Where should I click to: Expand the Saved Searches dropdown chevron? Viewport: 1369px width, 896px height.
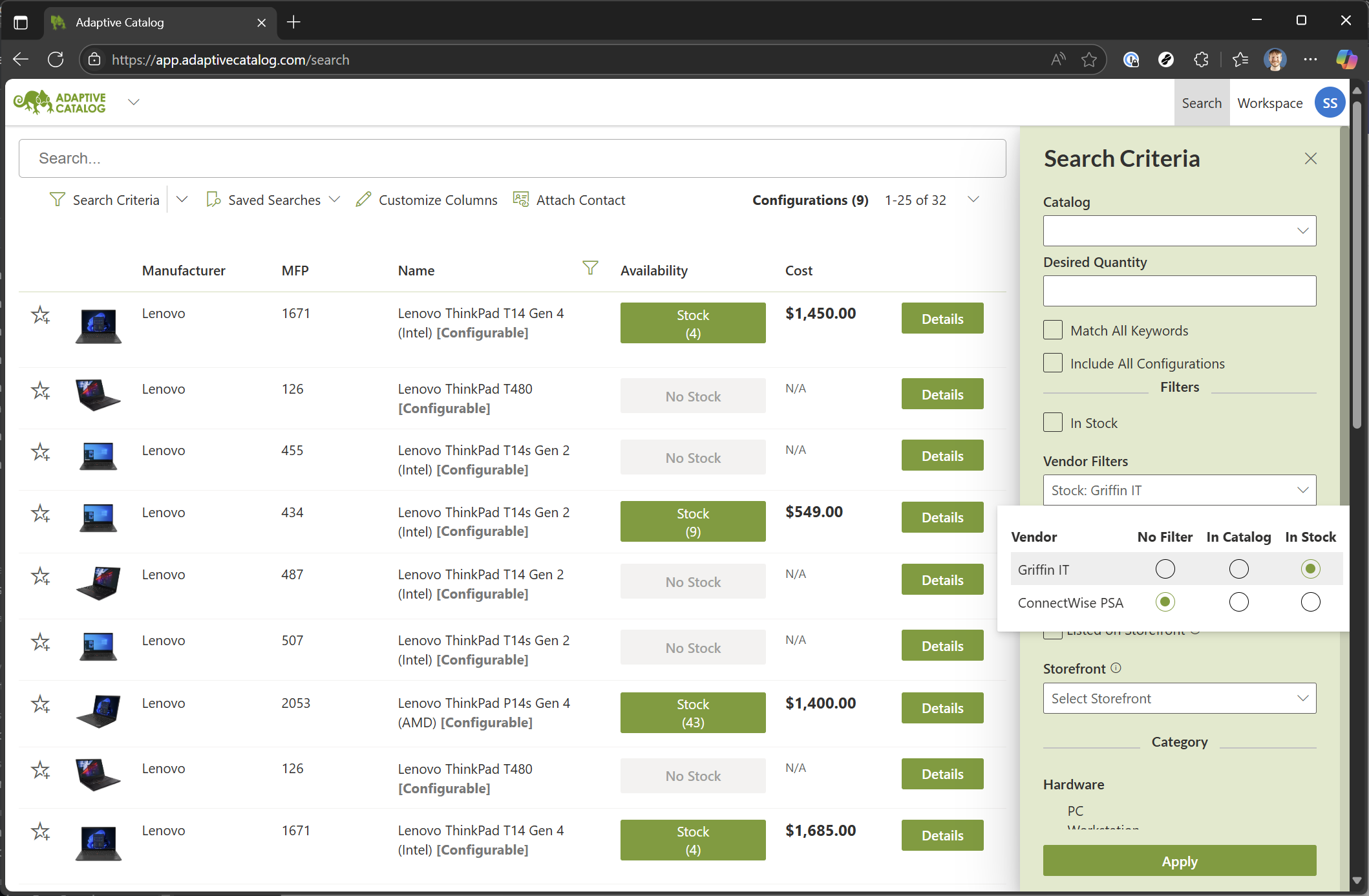click(x=334, y=200)
